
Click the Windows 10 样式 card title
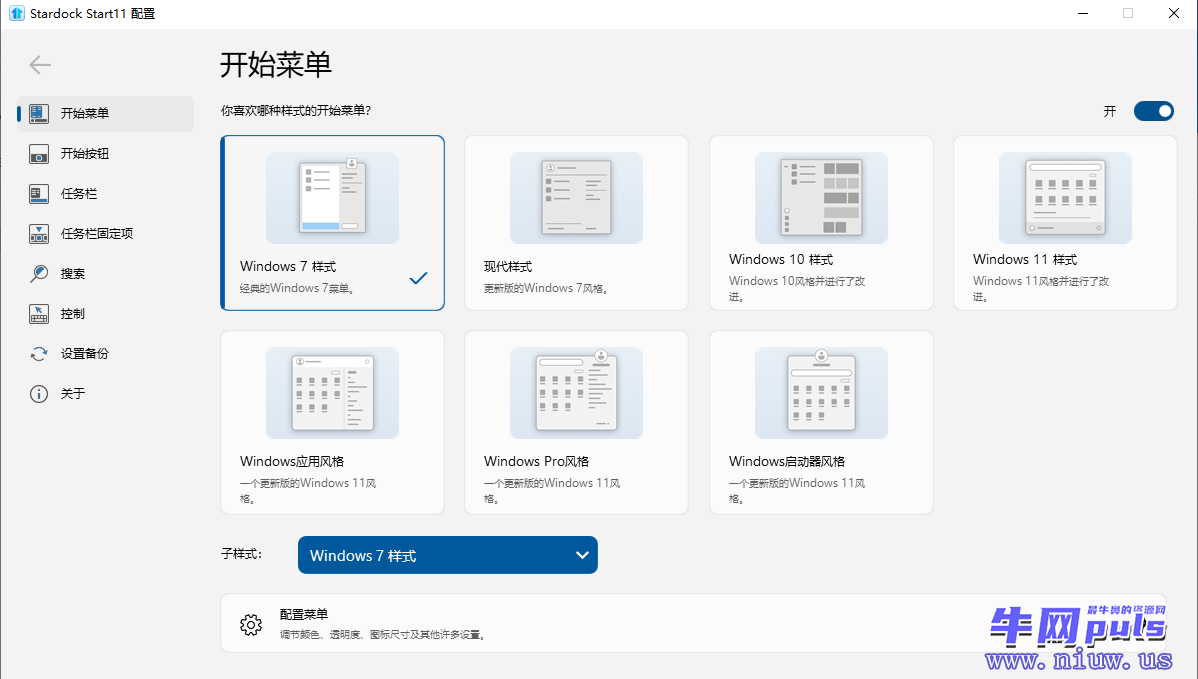click(x=781, y=260)
